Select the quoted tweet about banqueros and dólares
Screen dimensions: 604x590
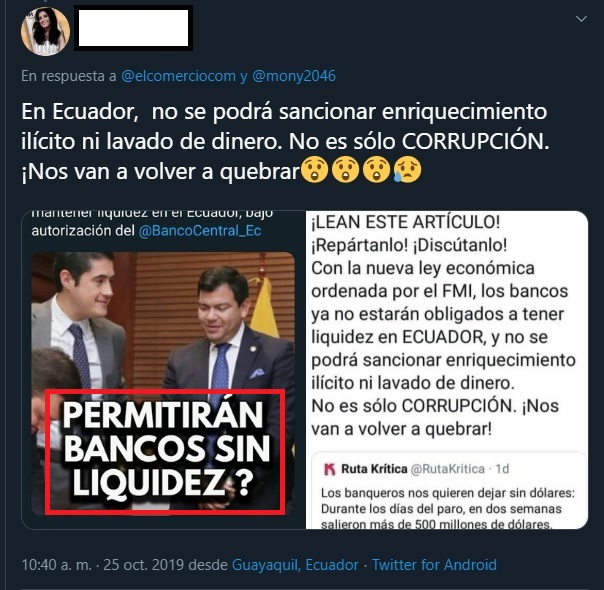coord(447,491)
